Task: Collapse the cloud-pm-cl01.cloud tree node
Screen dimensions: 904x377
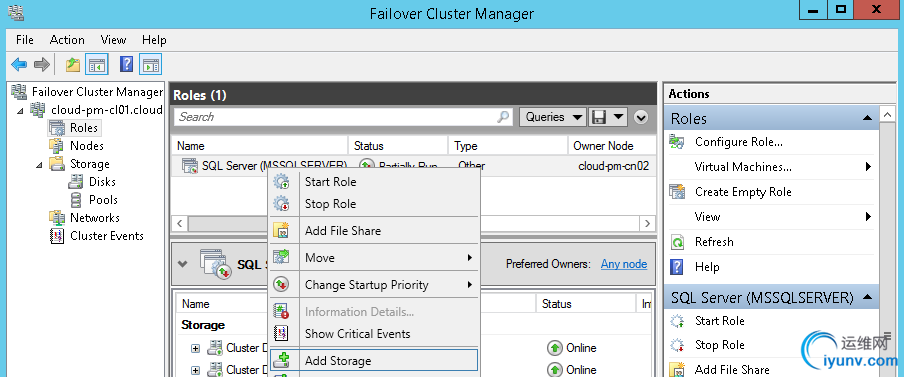Action: [20, 110]
